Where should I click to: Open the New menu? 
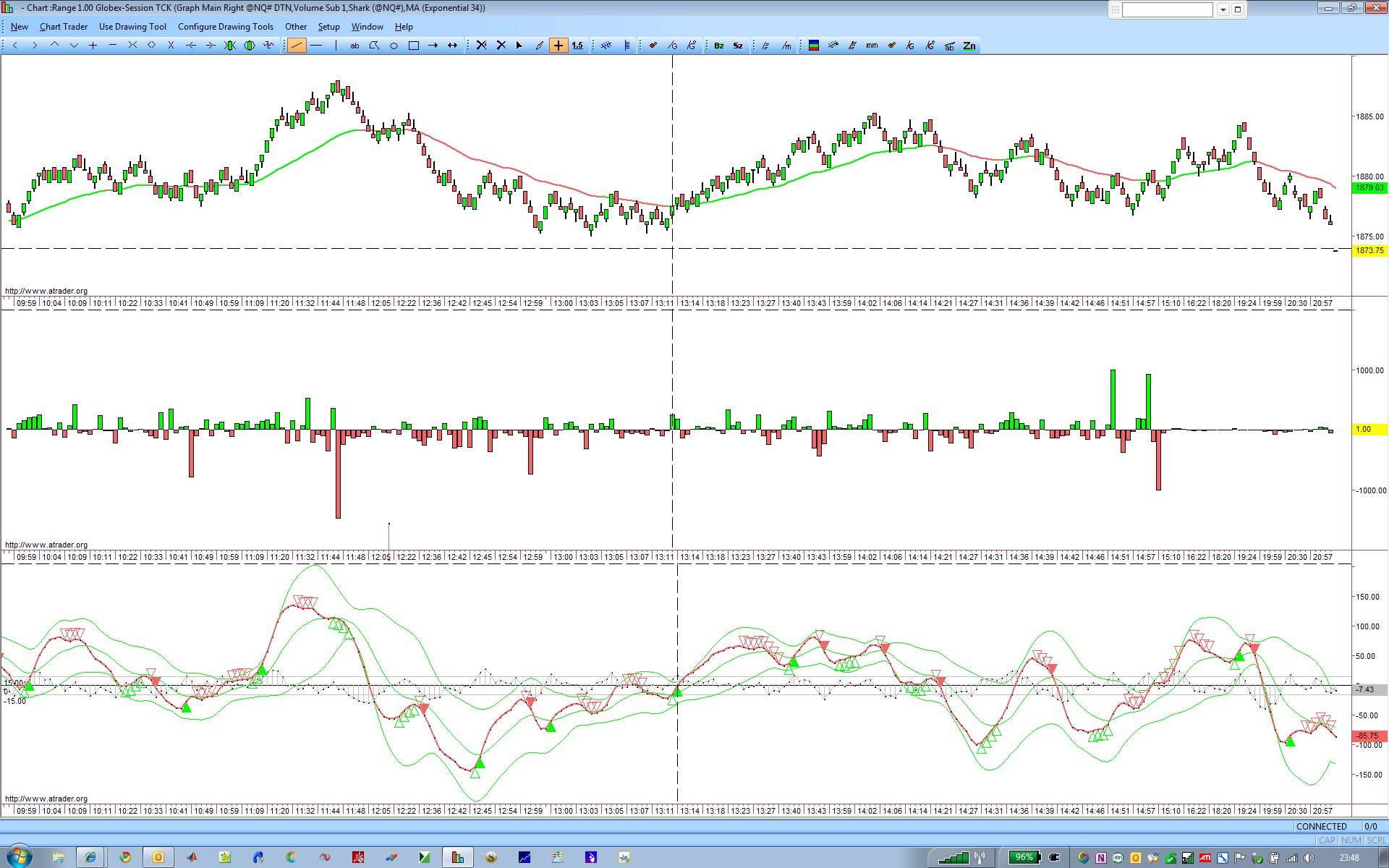20,27
